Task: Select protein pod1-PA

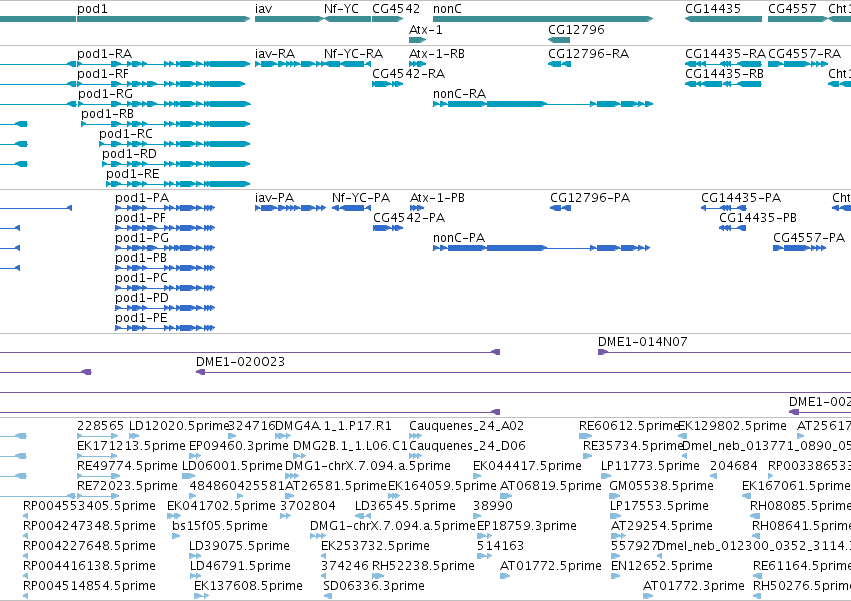Action: [x=142, y=198]
